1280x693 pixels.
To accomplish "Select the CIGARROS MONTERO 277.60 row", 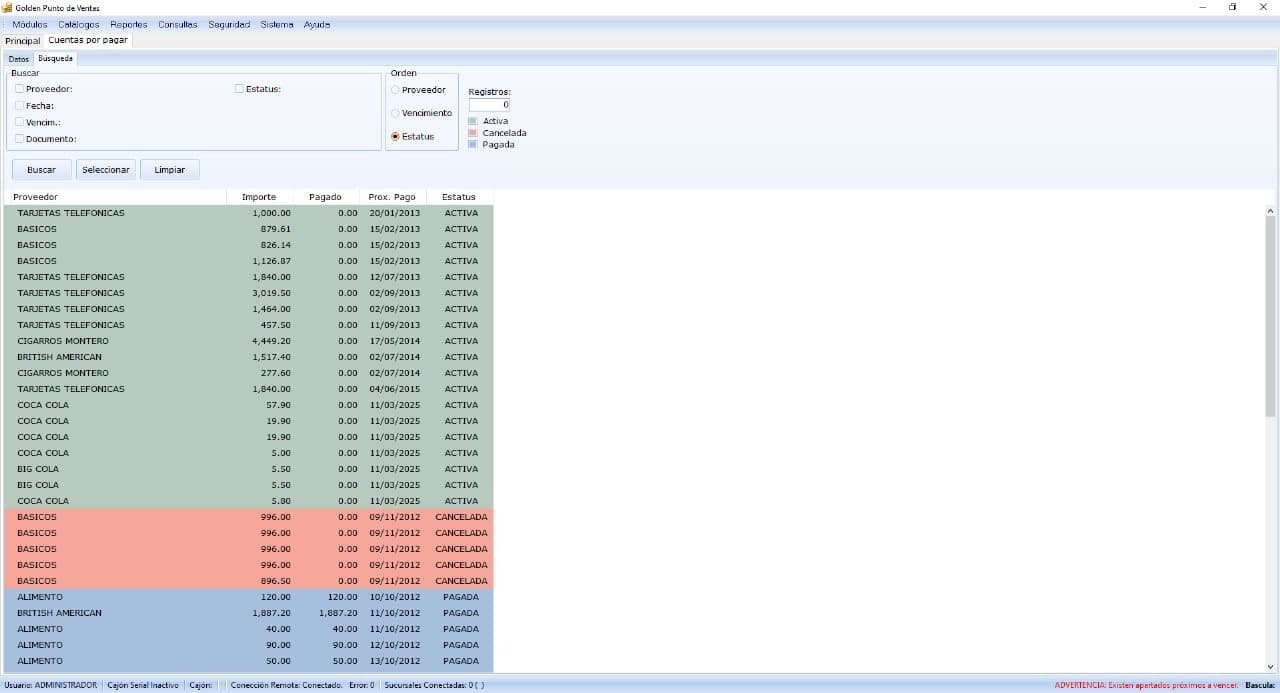I will coord(249,373).
